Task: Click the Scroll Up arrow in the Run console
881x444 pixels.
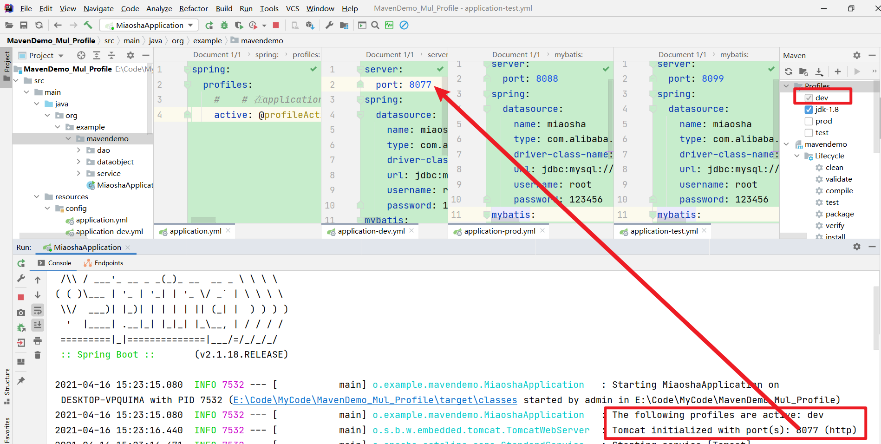Action: click(x=38, y=280)
